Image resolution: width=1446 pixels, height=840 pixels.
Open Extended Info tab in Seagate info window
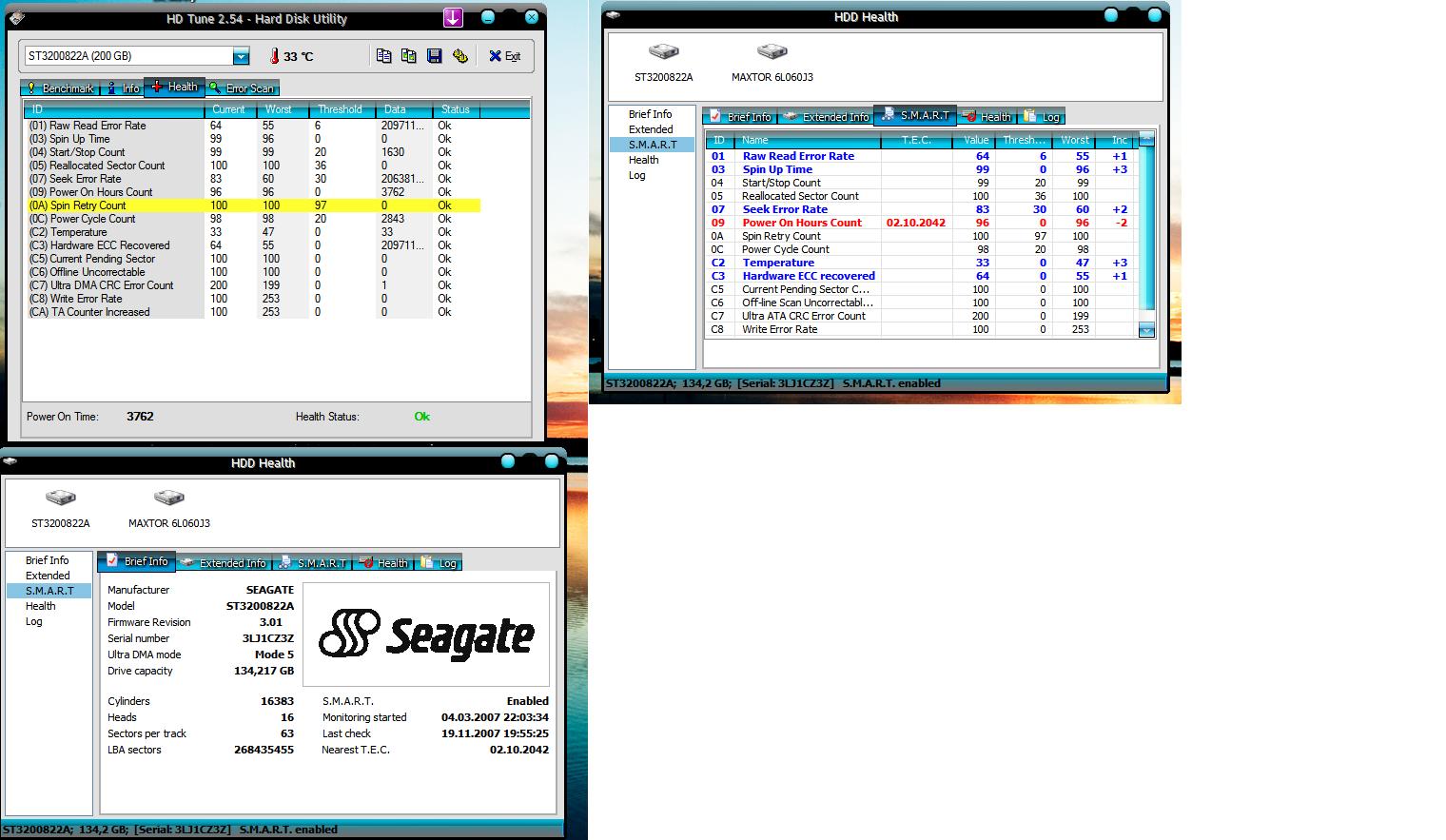224,563
